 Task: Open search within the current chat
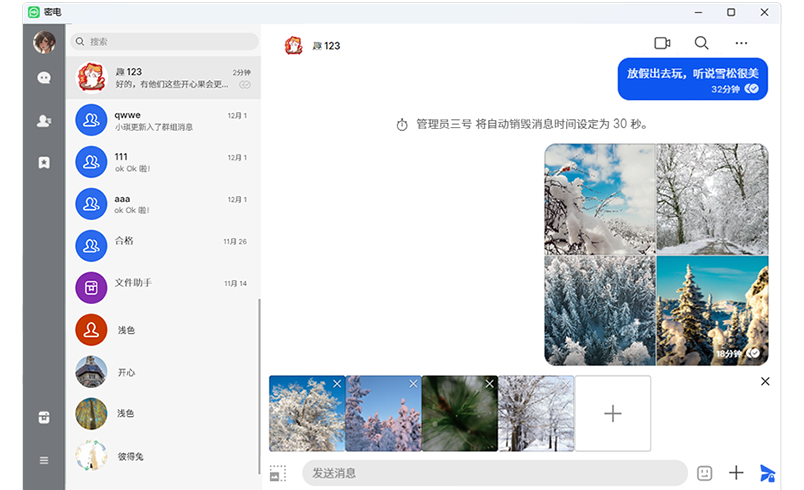click(702, 43)
